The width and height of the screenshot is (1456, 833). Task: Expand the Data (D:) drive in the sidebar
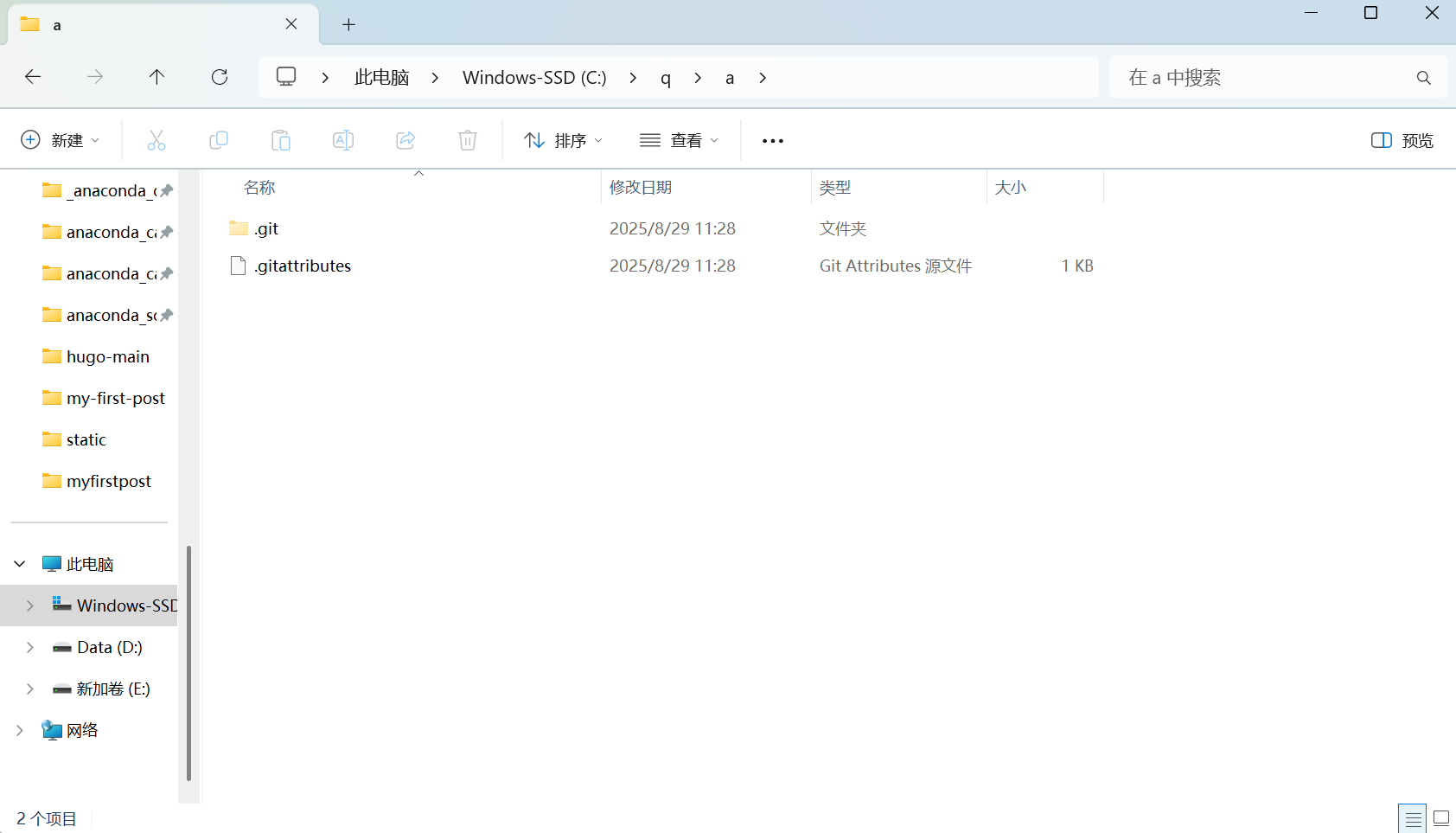click(x=29, y=646)
